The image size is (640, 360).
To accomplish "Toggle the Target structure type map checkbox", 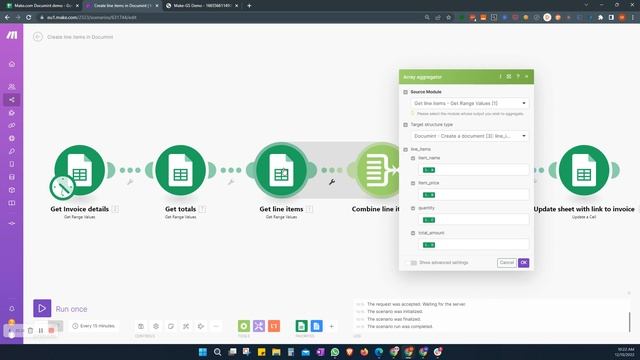I will [405, 124].
